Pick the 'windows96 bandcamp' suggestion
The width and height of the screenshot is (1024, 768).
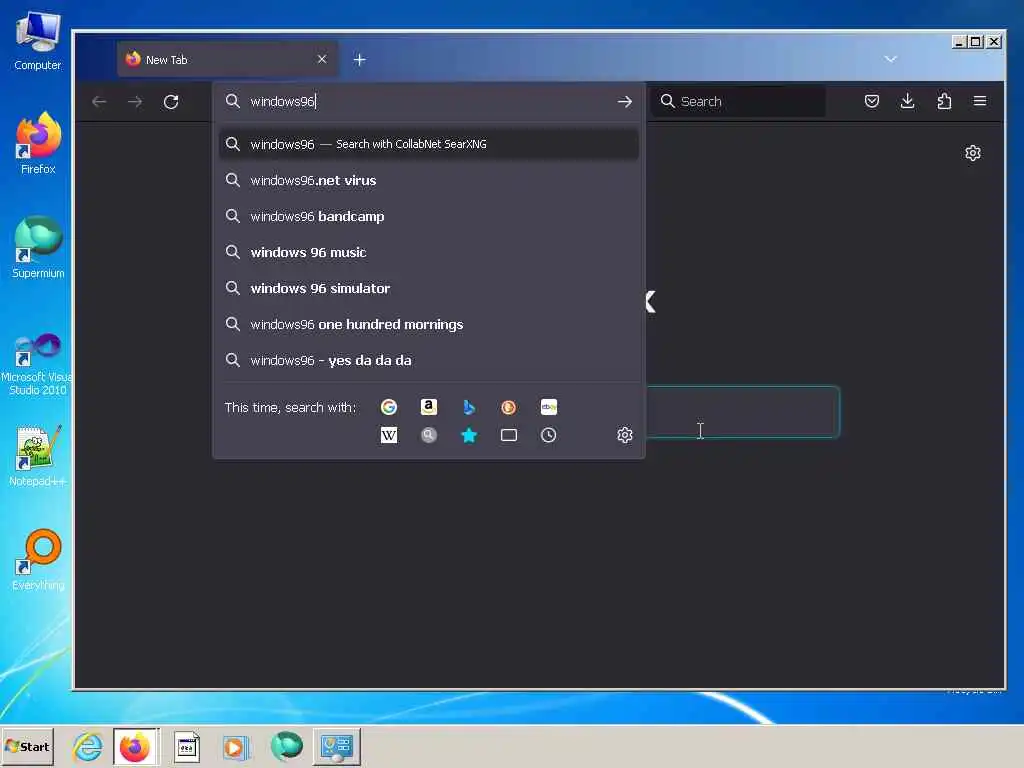[x=428, y=216]
